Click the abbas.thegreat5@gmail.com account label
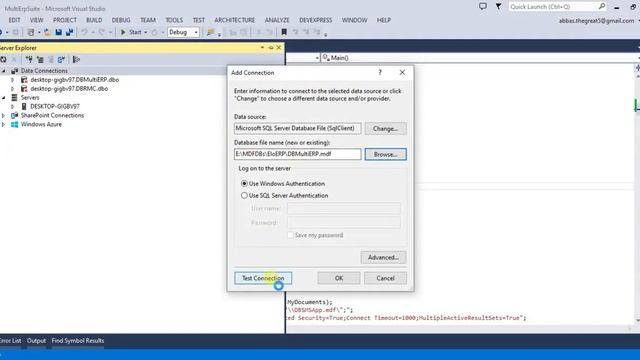The width and height of the screenshot is (640, 360). coord(596,20)
